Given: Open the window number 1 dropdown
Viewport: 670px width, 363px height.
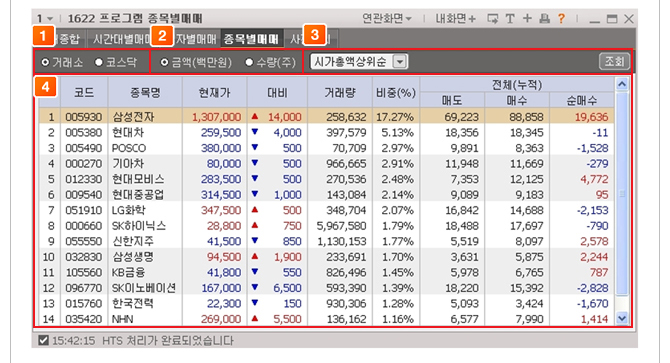Looking at the screenshot, I should (x=44, y=19).
